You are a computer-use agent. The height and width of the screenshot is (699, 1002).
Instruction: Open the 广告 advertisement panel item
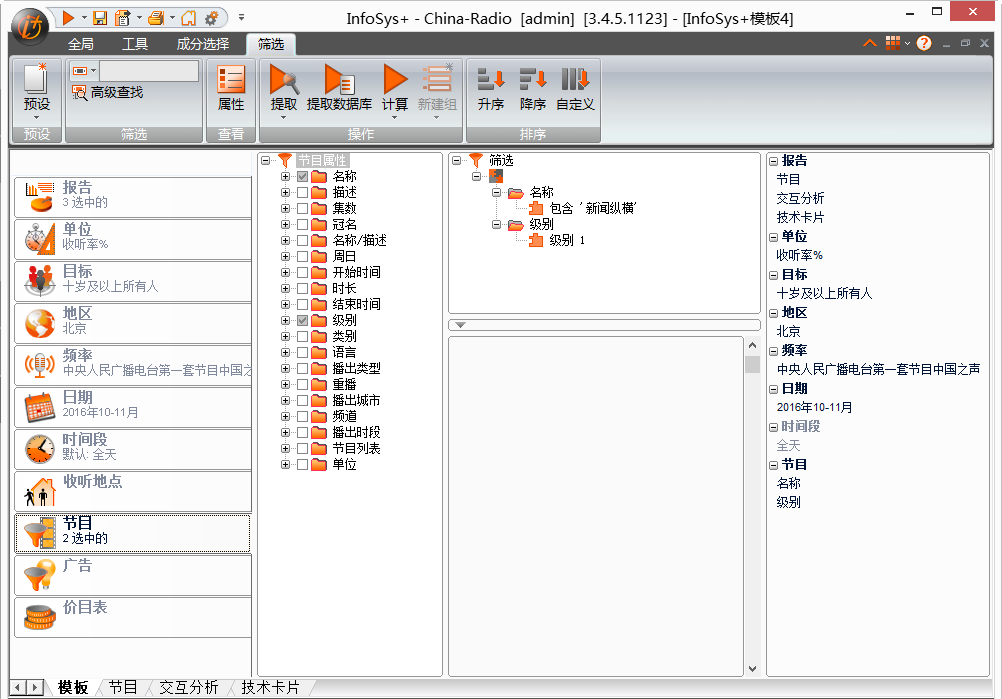click(132, 575)
